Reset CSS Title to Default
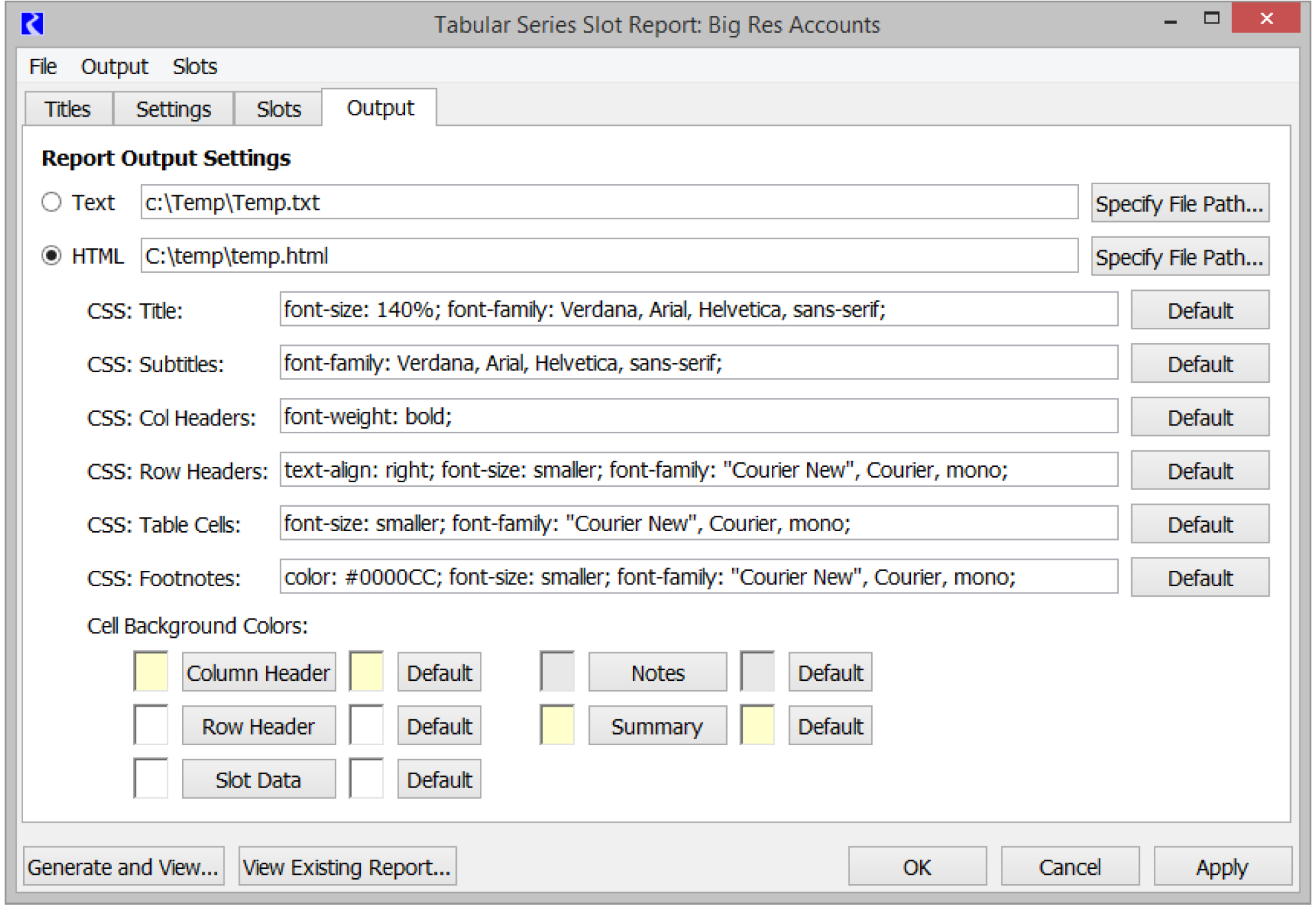This screenshot has height=908, width=1316. click(1199, 311)
